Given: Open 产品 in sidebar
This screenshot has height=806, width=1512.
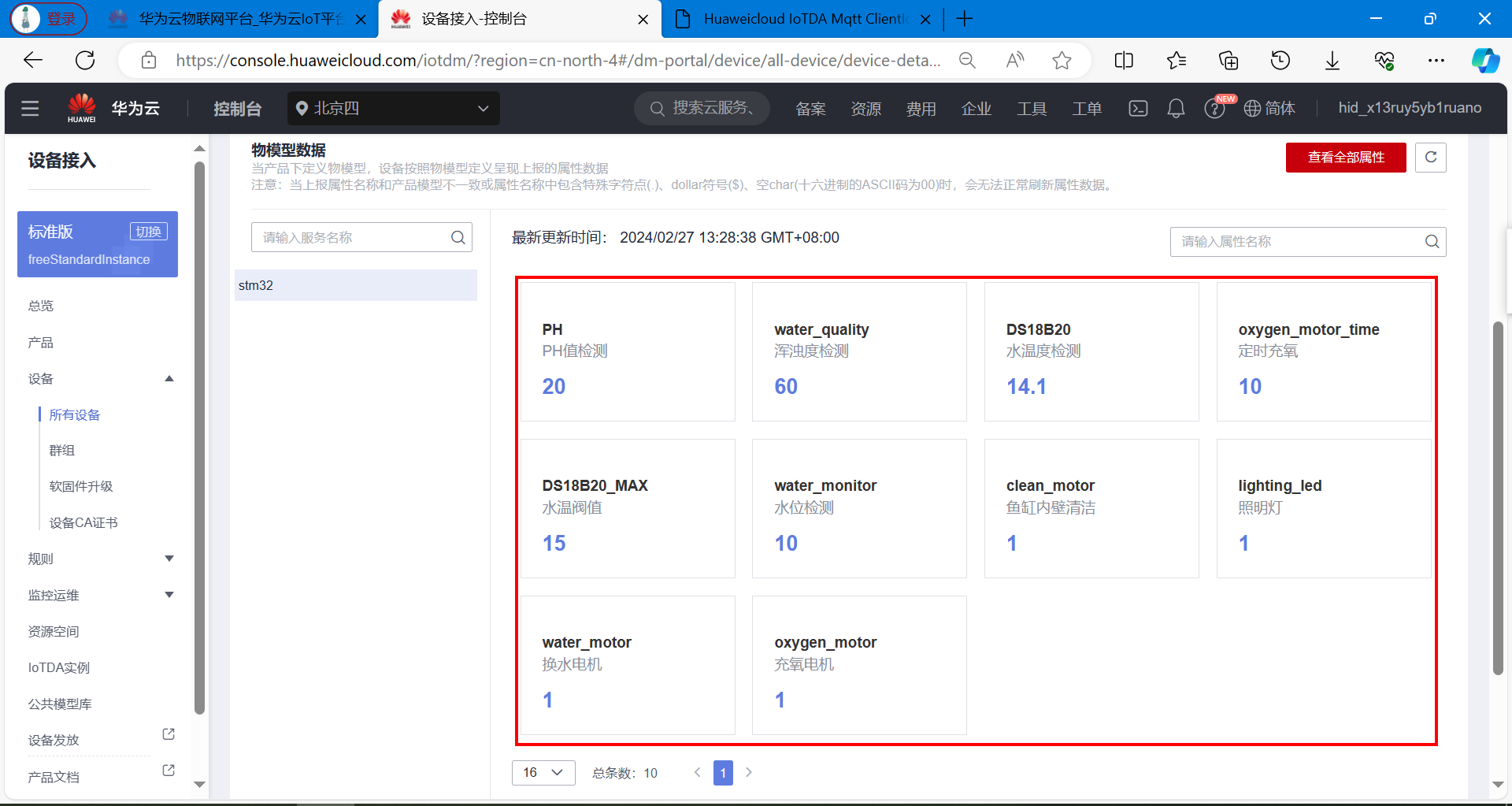Looking at the screenshot, I should click(x=41, y=343).
